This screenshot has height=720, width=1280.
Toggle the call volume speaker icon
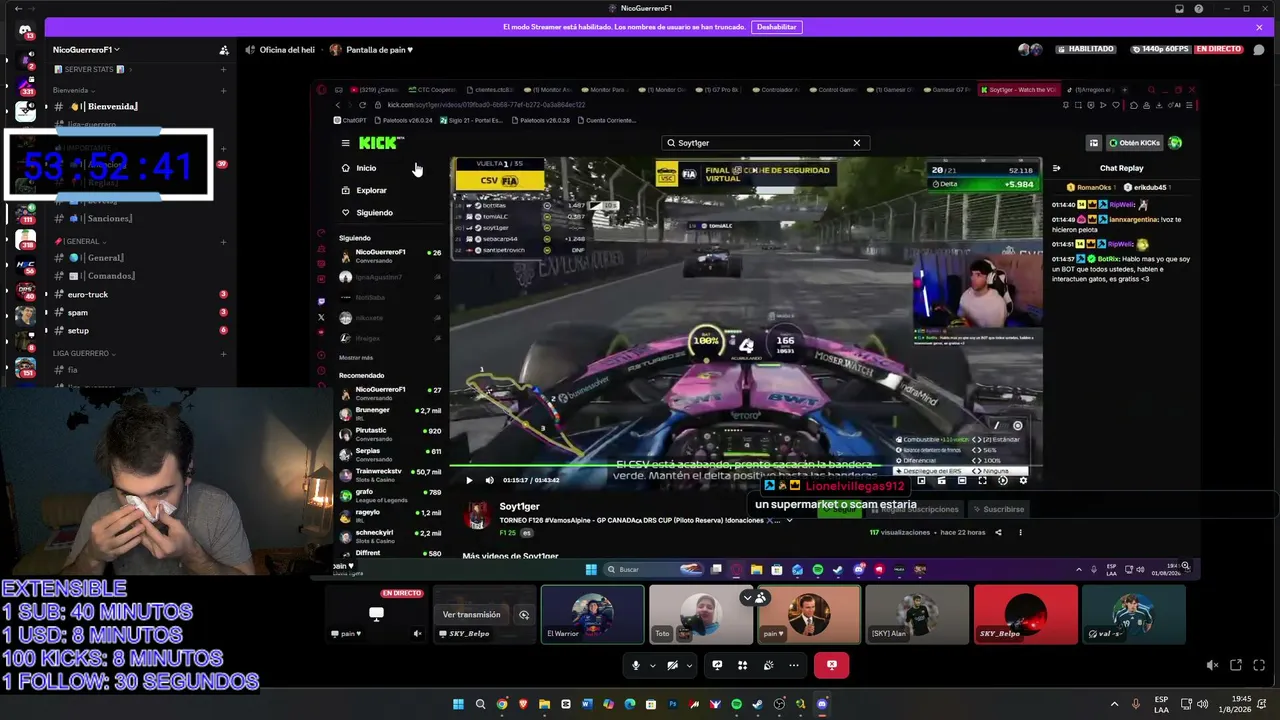[x=1212, y=665]
